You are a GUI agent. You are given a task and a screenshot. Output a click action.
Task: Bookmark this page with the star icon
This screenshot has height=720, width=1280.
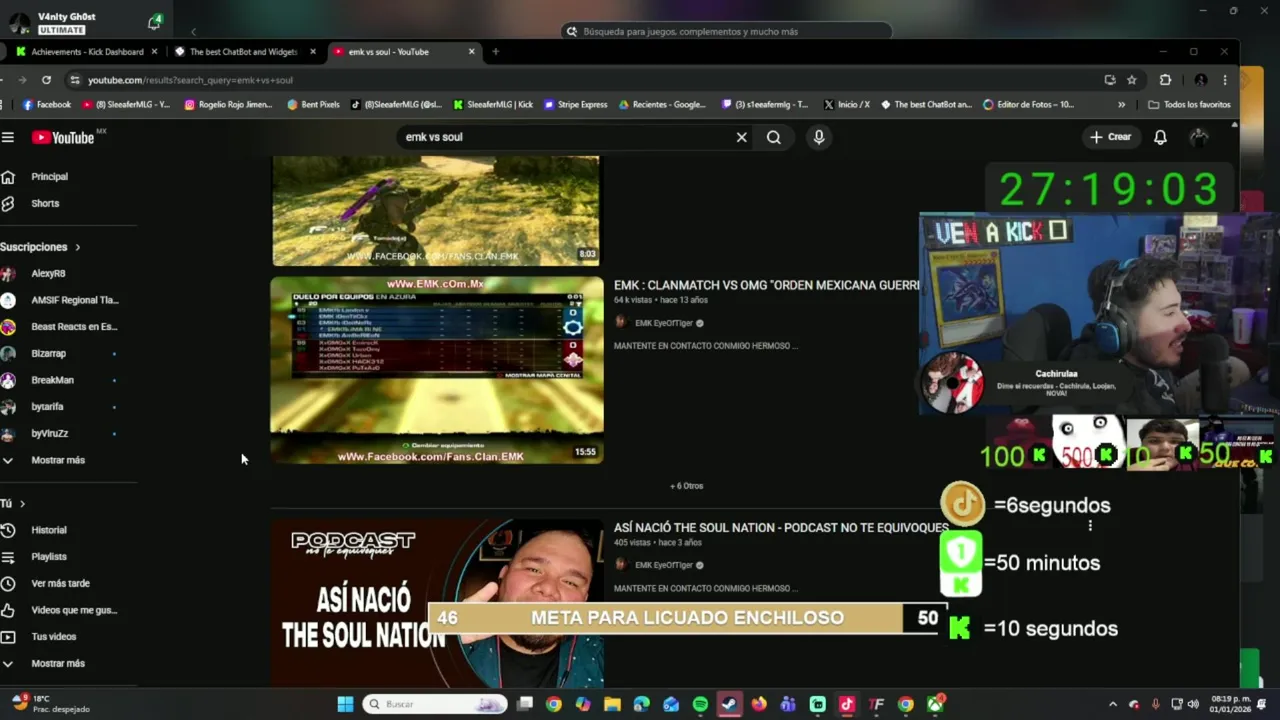(x=1132, y=80)
